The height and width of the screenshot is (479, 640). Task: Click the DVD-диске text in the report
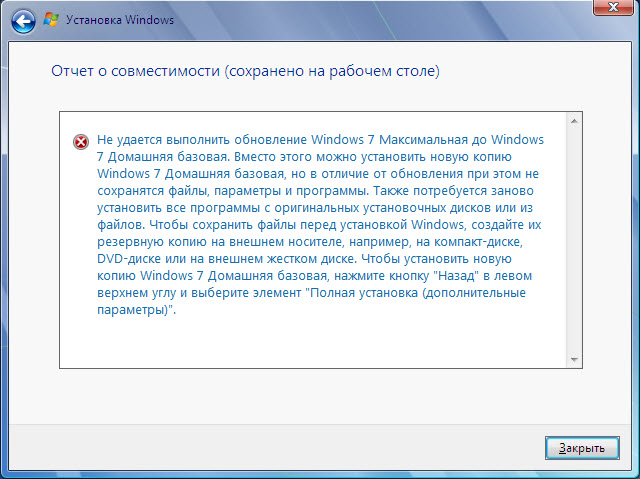128,259
